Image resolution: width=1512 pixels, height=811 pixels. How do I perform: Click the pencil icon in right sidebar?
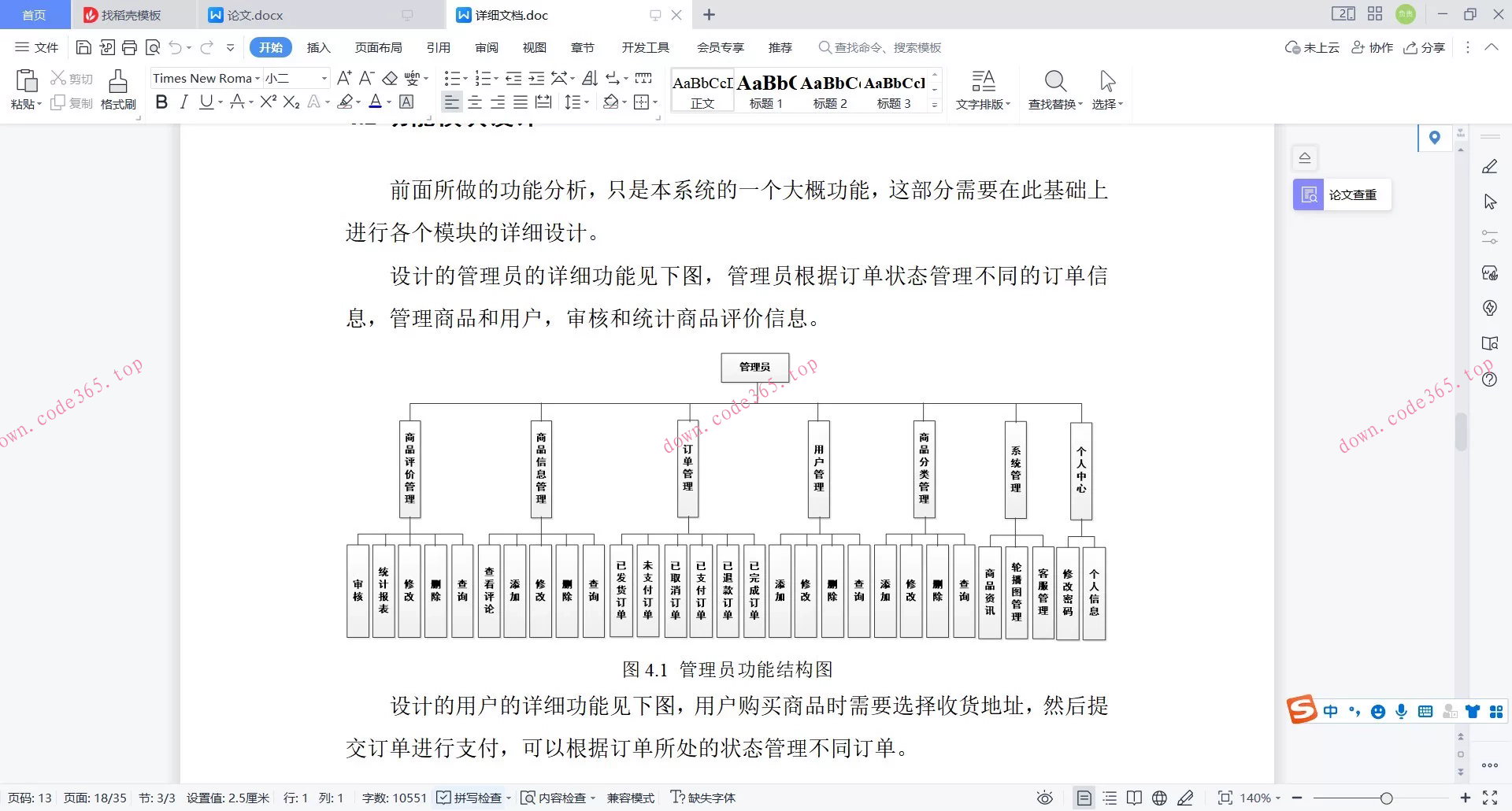1490,167
